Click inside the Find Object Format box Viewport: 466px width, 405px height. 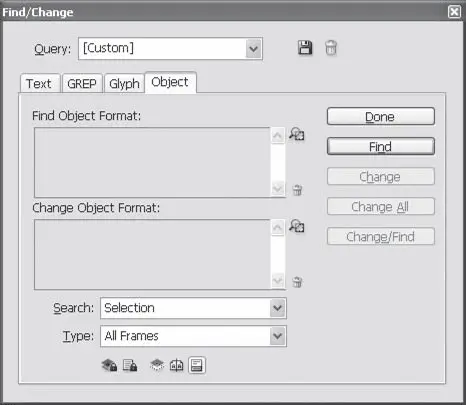tap(152, 162)
